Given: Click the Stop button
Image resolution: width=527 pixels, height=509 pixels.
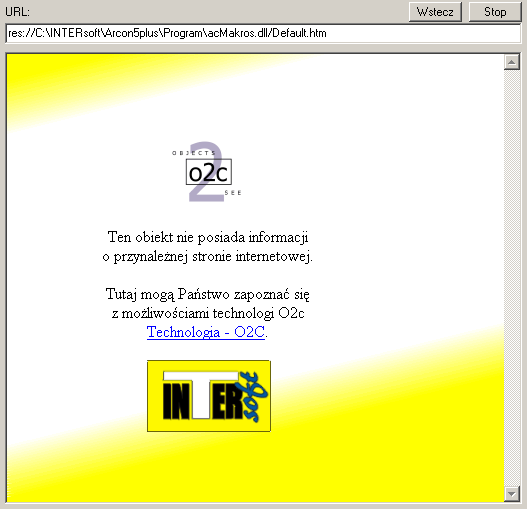Looking at the screenshot, I should (495, 12).
